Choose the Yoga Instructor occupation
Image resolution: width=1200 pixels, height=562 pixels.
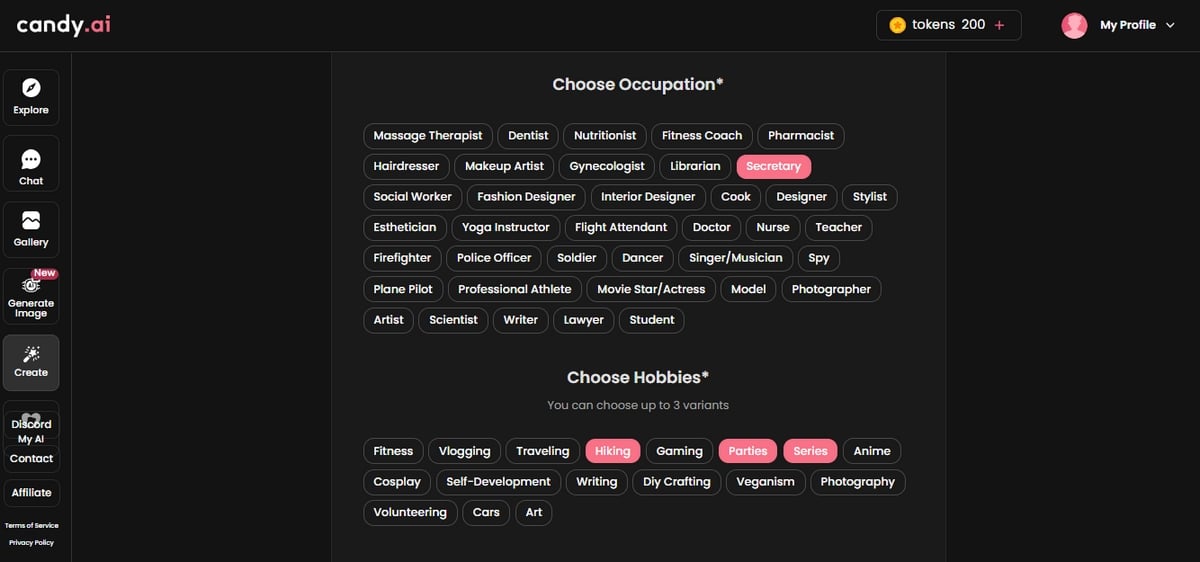point(505,227)
